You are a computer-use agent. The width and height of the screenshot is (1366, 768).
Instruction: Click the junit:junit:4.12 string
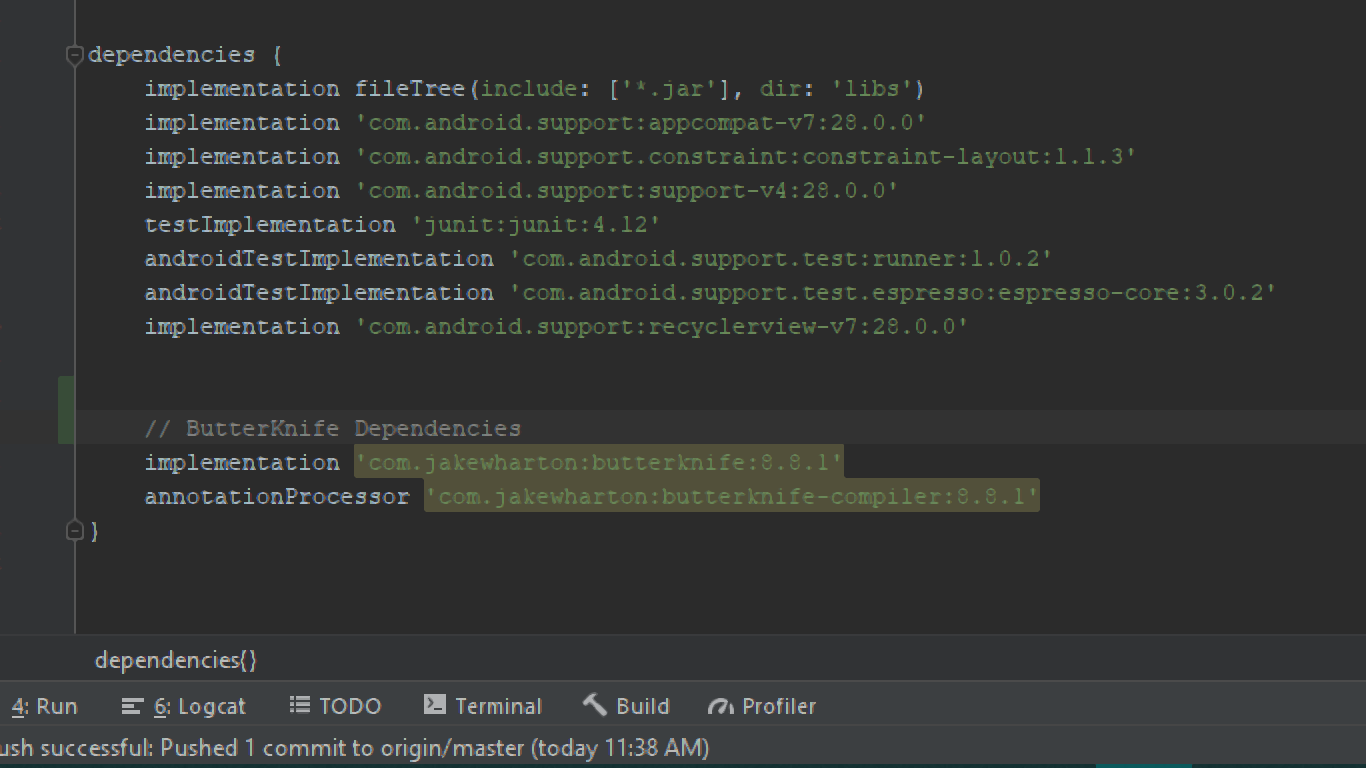[536, 225]
